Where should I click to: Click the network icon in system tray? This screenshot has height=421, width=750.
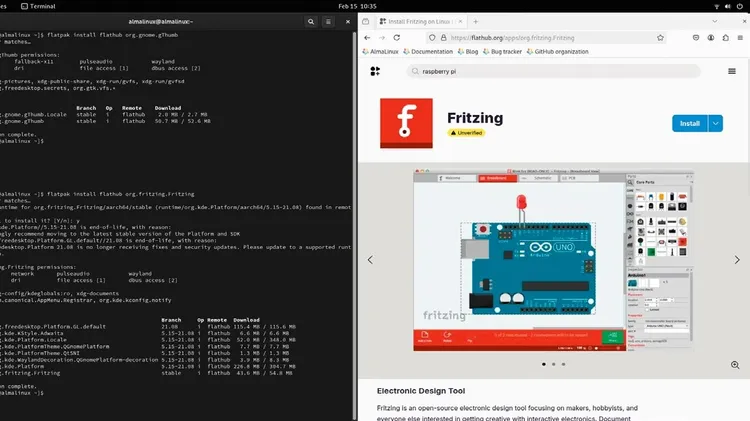point(717,6)
